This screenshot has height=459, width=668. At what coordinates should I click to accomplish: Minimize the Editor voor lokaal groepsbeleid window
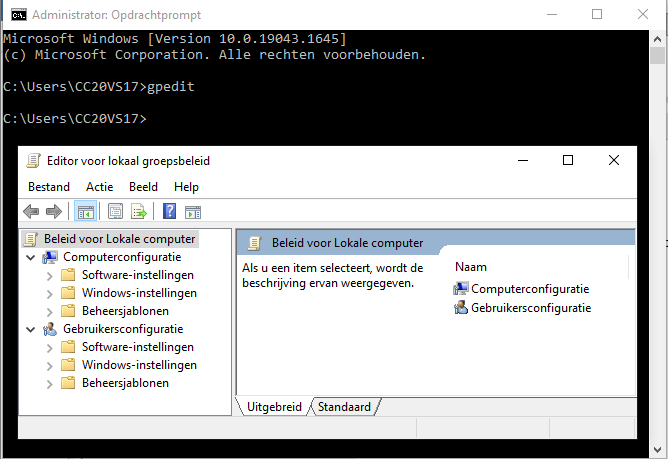[x=523, y=160]
